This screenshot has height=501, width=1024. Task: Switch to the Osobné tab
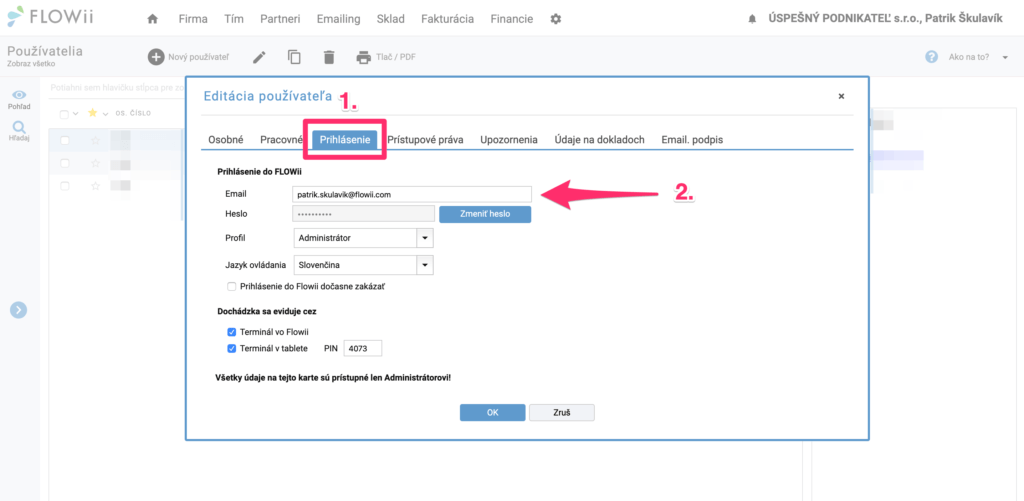tap(225, 139)
